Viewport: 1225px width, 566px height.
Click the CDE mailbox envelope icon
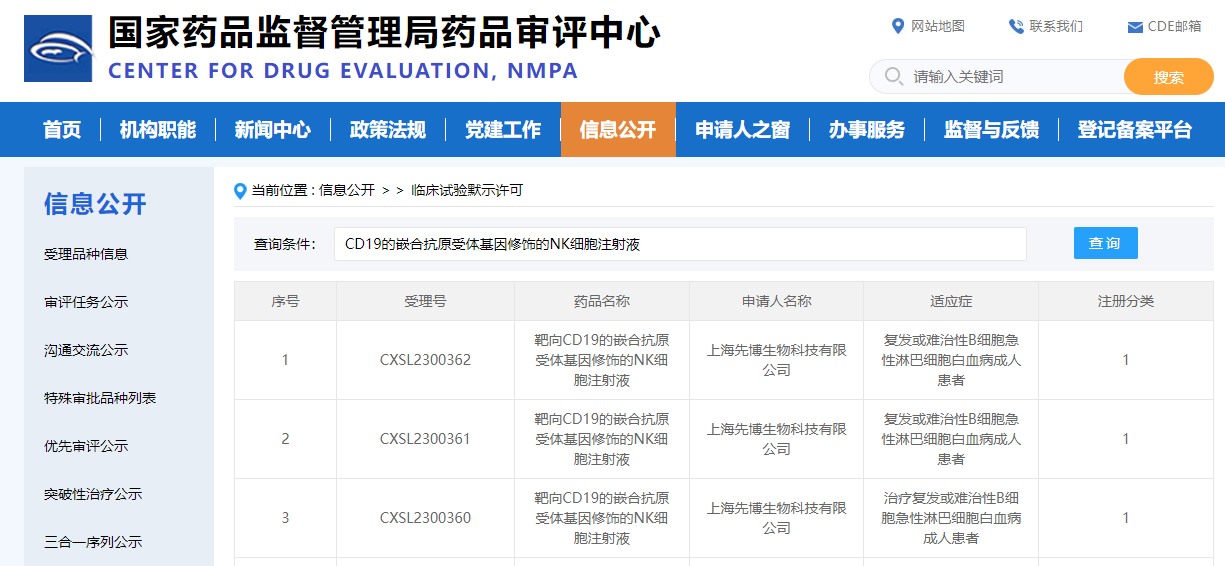pyautogui.click(x=1135, y=27)
